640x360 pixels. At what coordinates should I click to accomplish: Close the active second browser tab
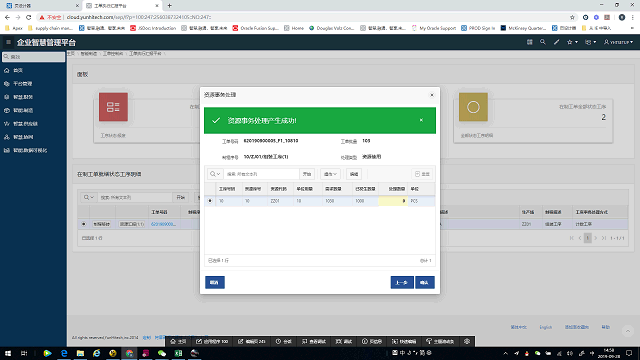click(x=157, y=6)
